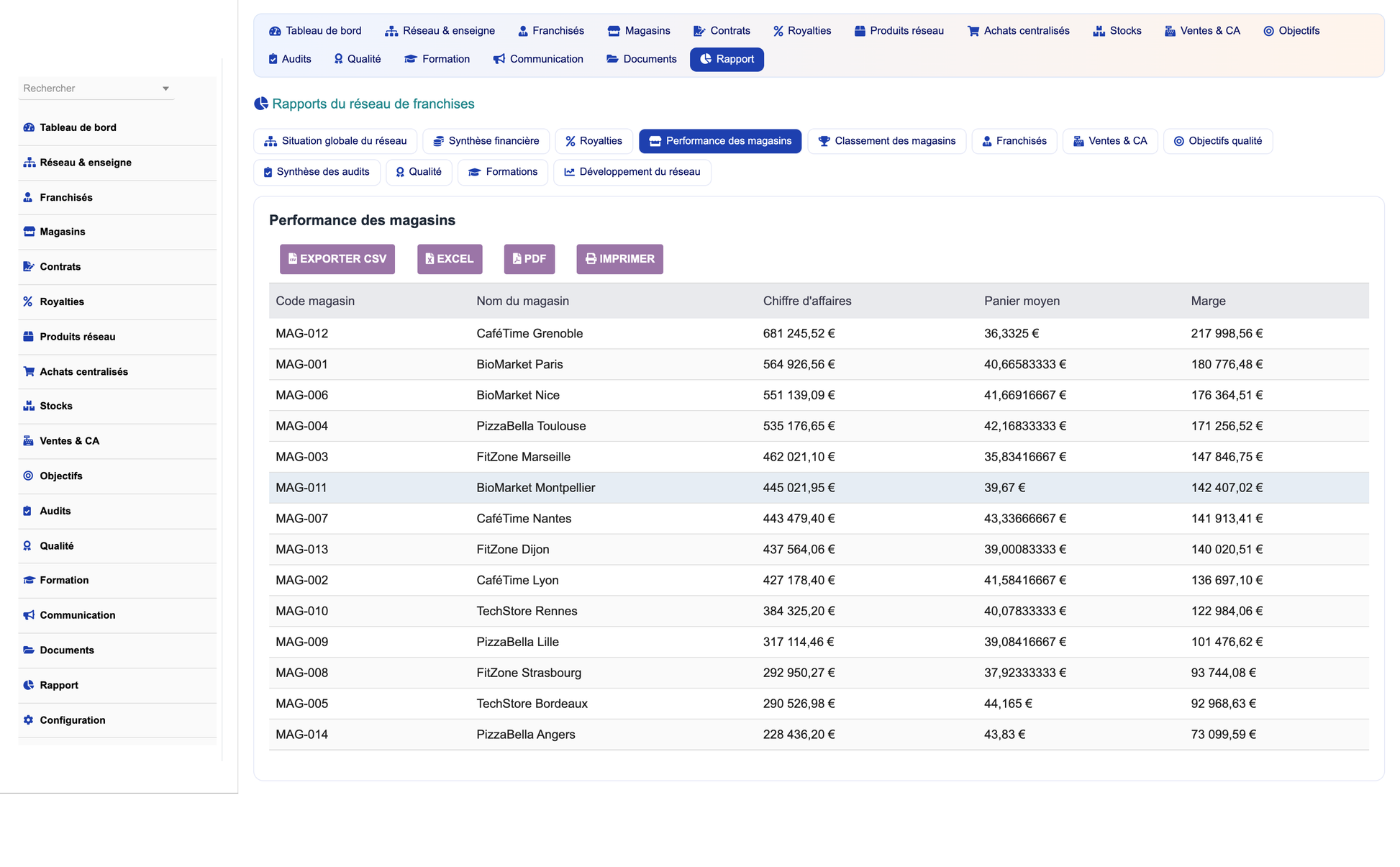Switch to Ventes & CA report tab

pyautogui.click(x=1110, y=141)
